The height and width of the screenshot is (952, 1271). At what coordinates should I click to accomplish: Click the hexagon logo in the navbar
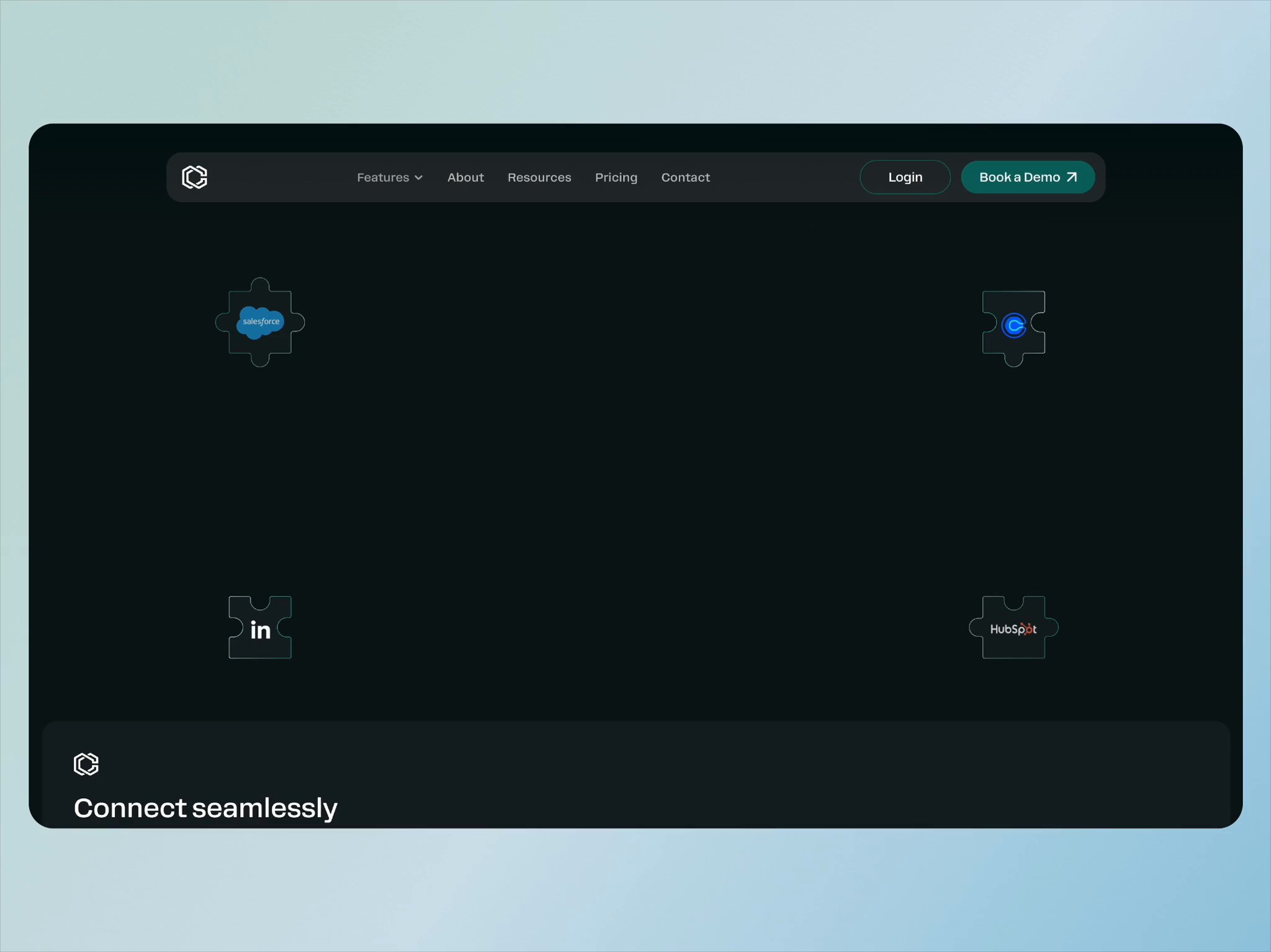pyautogui.click(x=194, y=177)
